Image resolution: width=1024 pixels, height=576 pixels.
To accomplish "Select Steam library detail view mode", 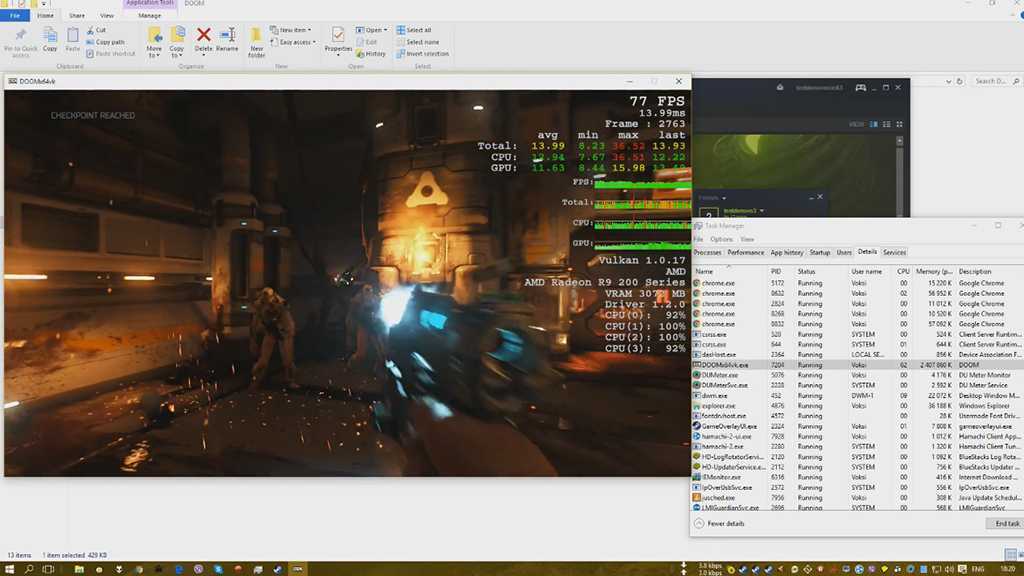I will click(x=873, y=124).
